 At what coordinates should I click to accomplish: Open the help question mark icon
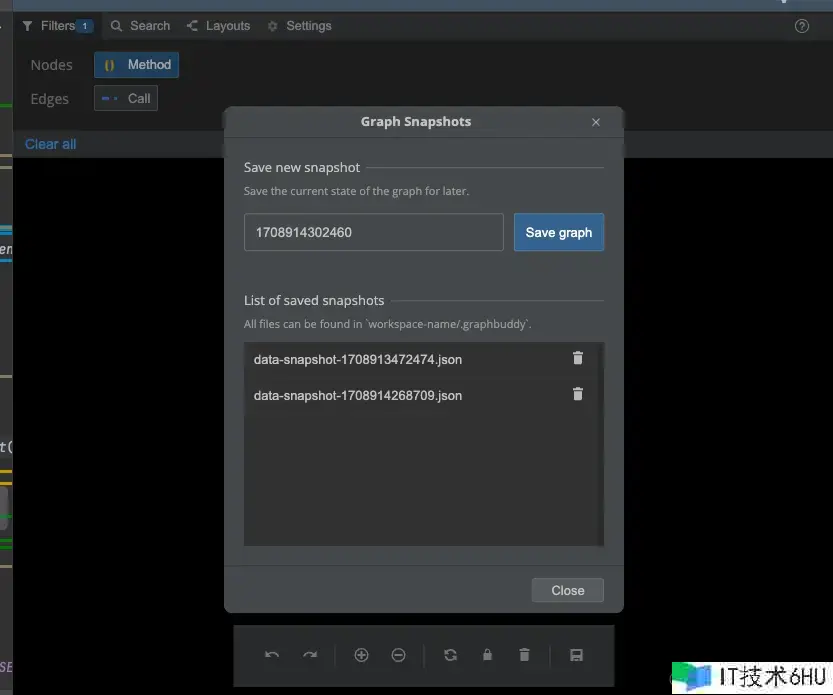(801, 26)
